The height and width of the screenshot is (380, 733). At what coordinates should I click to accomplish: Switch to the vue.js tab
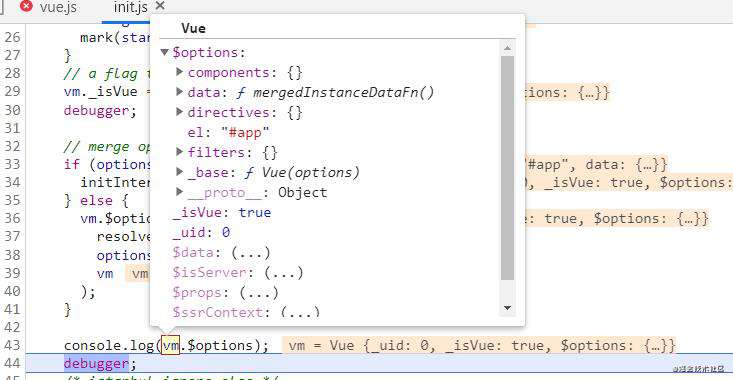(58, 7)
